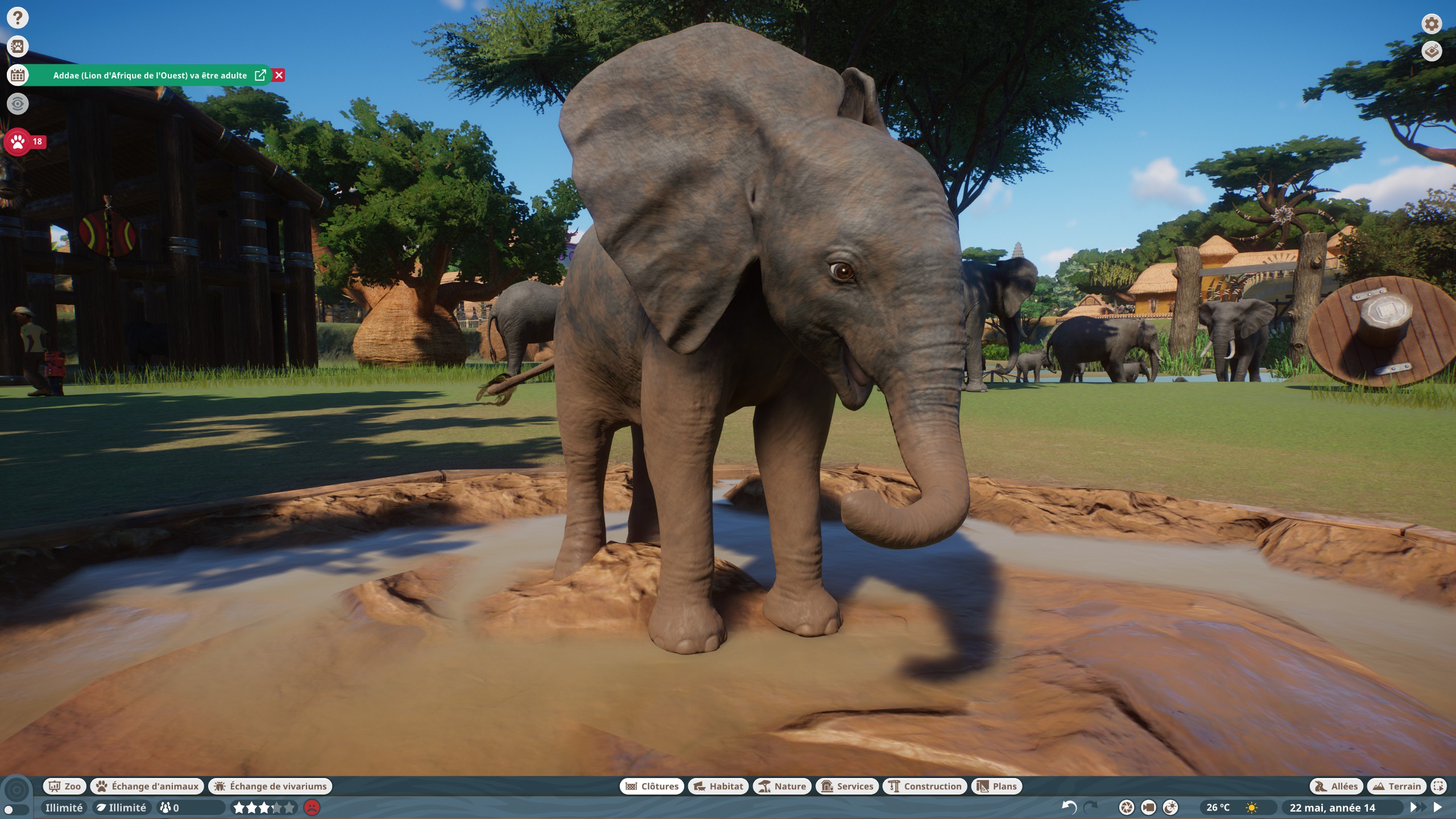Click the Illimité money indicator
The height and width of the screenshot is (819, 1456).
point(64,808)
